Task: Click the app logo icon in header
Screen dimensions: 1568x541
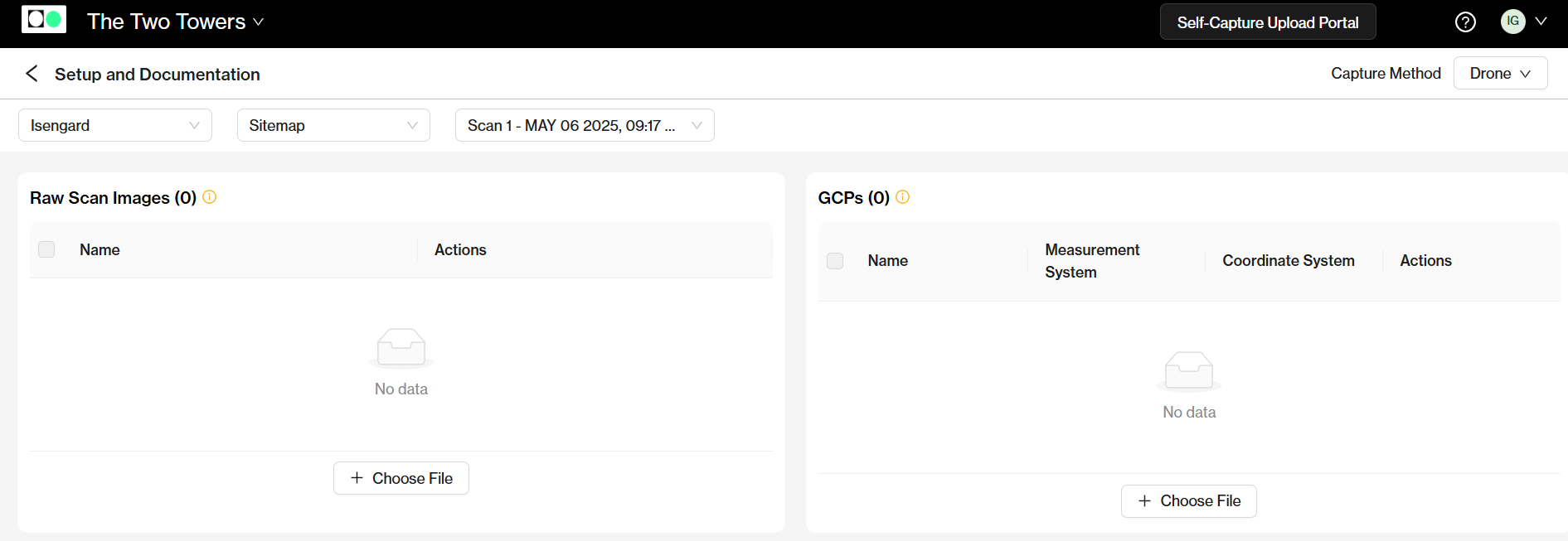Action: (44, 19)
